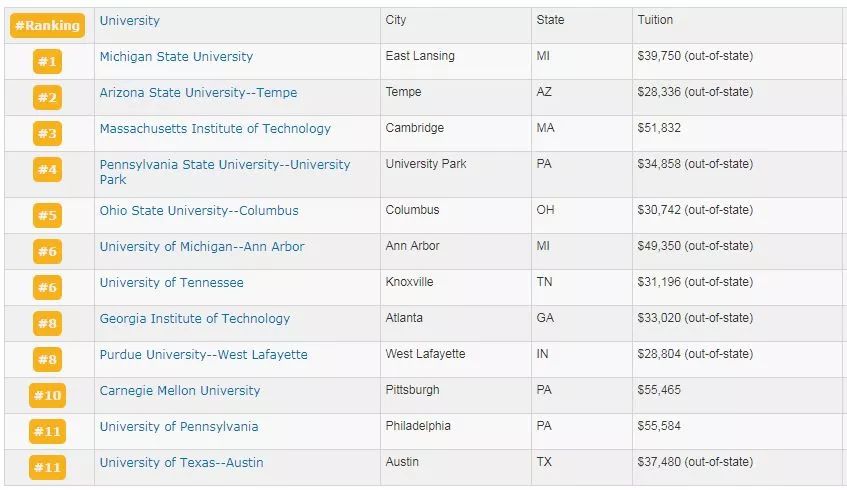Click the #10 ranking badge

pos(47,395)
